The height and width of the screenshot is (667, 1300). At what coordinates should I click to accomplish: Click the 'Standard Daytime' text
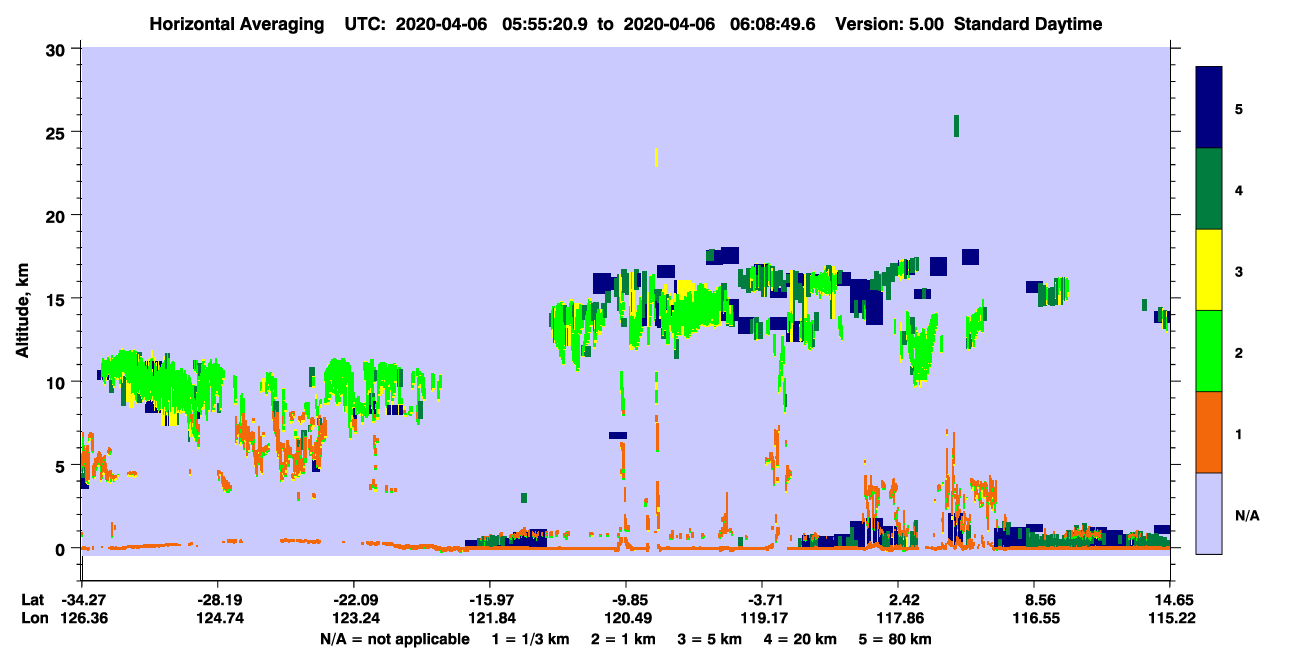[x=1028, y=24]
